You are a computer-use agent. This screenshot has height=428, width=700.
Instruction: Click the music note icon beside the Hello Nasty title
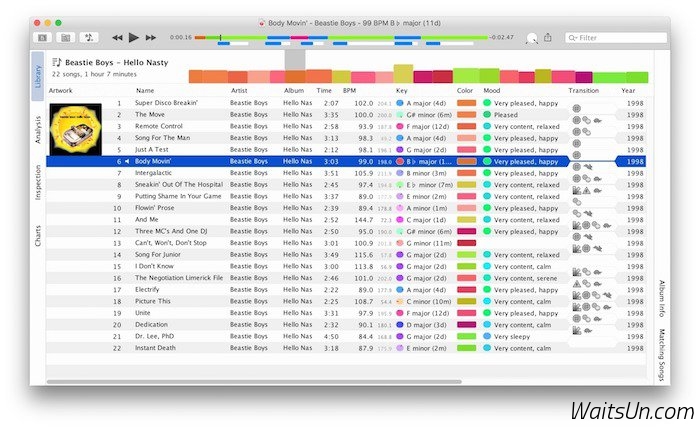pyautogui.click(x=57, y=62)
